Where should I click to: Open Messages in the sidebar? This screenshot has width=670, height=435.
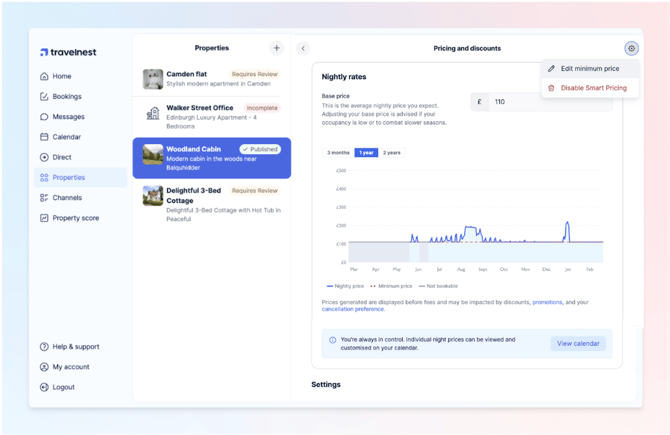pos(80,117)
